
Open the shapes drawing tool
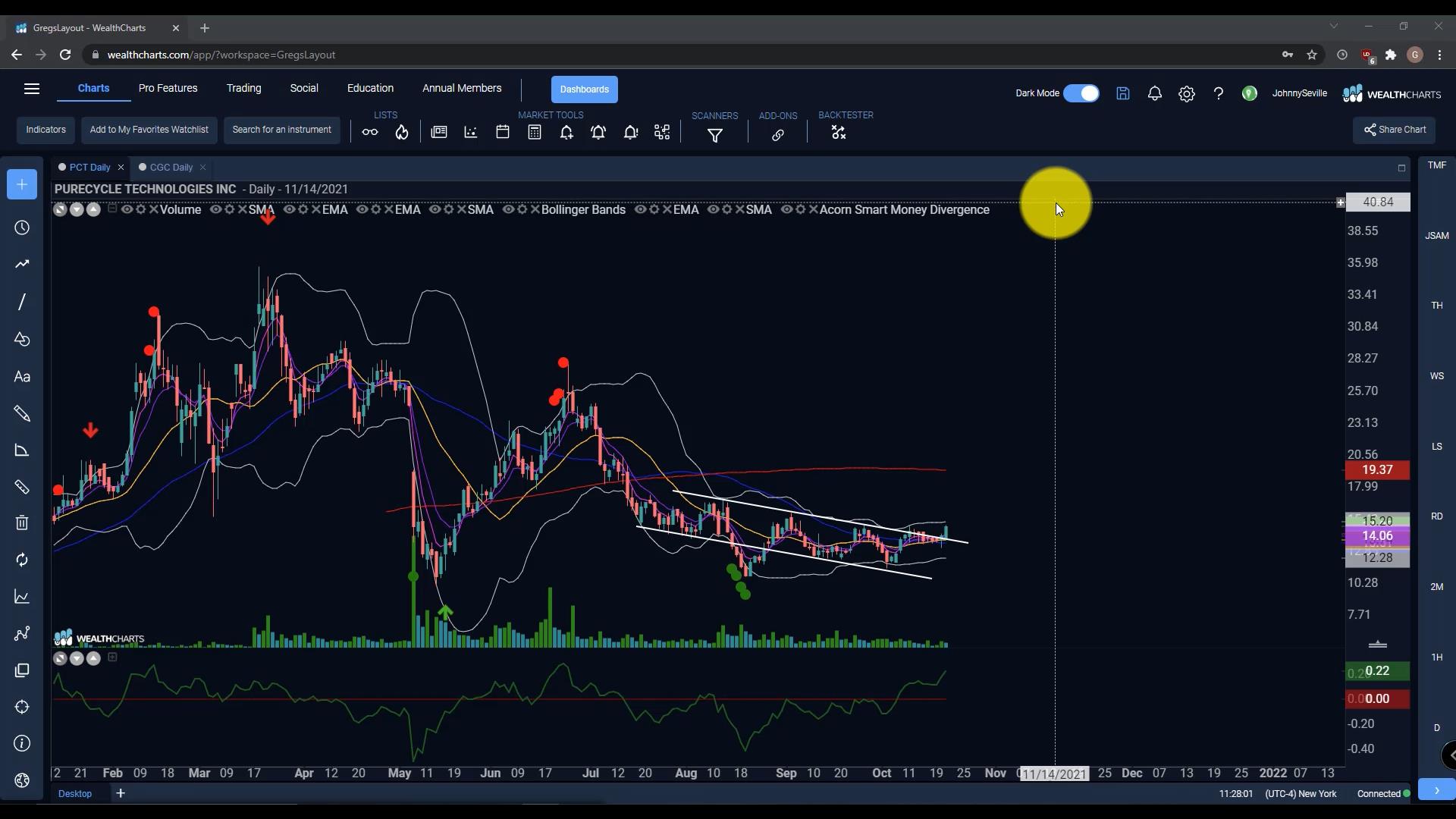[x=22, y=339]
